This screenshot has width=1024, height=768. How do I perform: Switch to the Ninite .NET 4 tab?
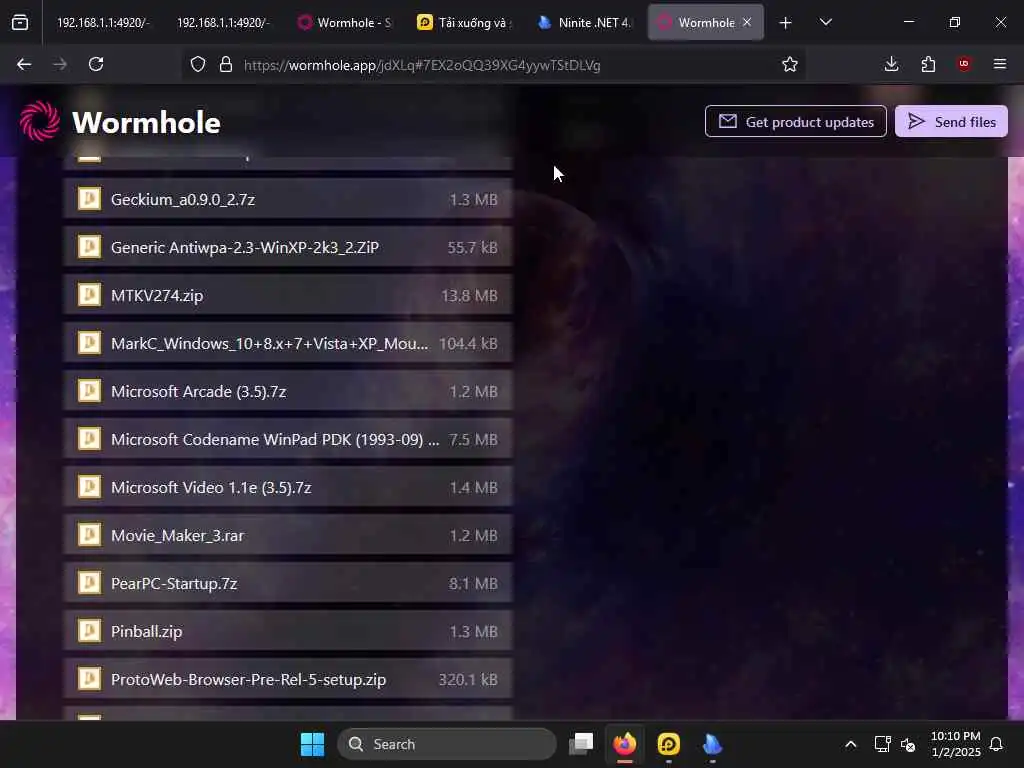[x=584, y=23]
